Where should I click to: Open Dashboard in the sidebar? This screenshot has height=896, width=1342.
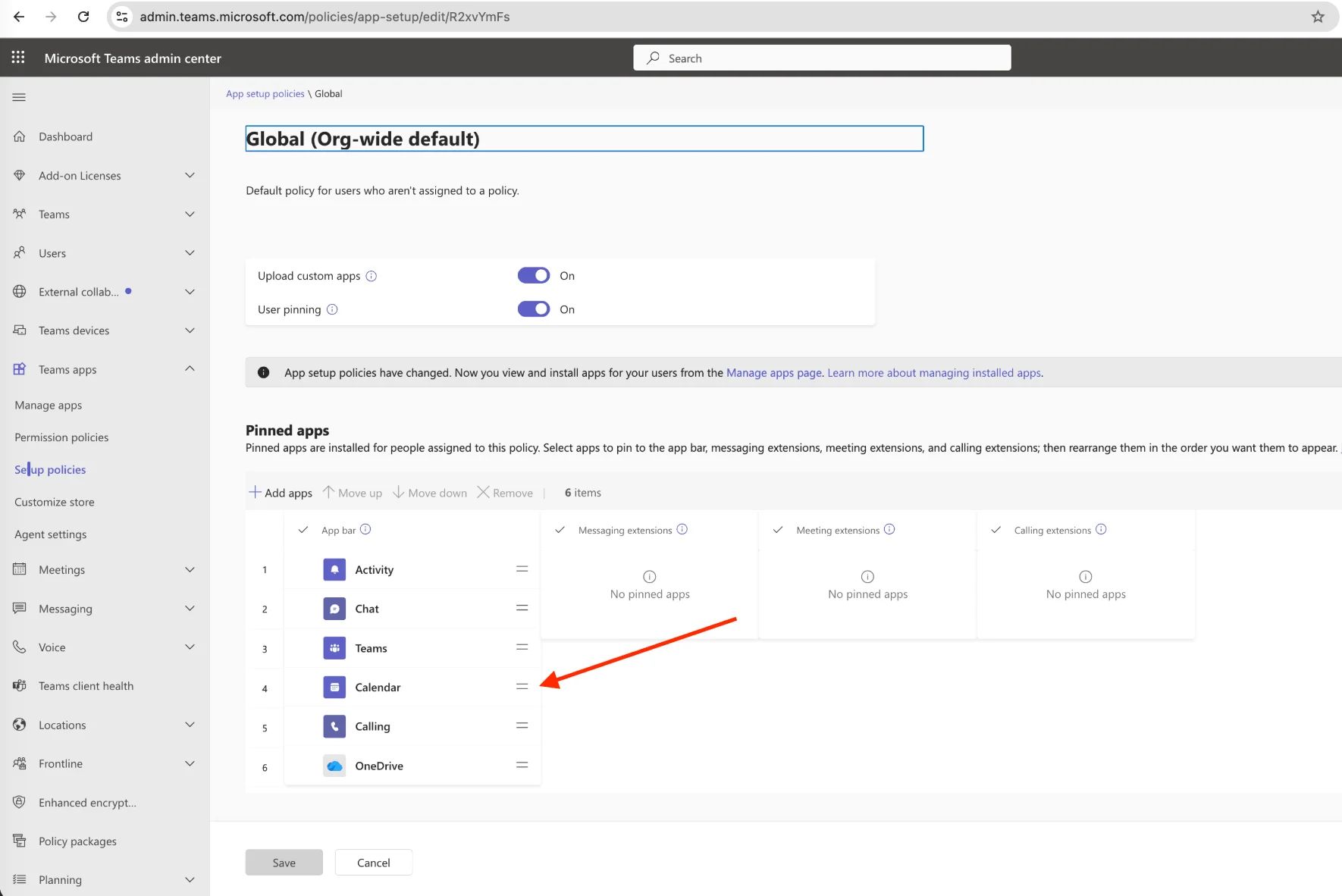(65, 136)
